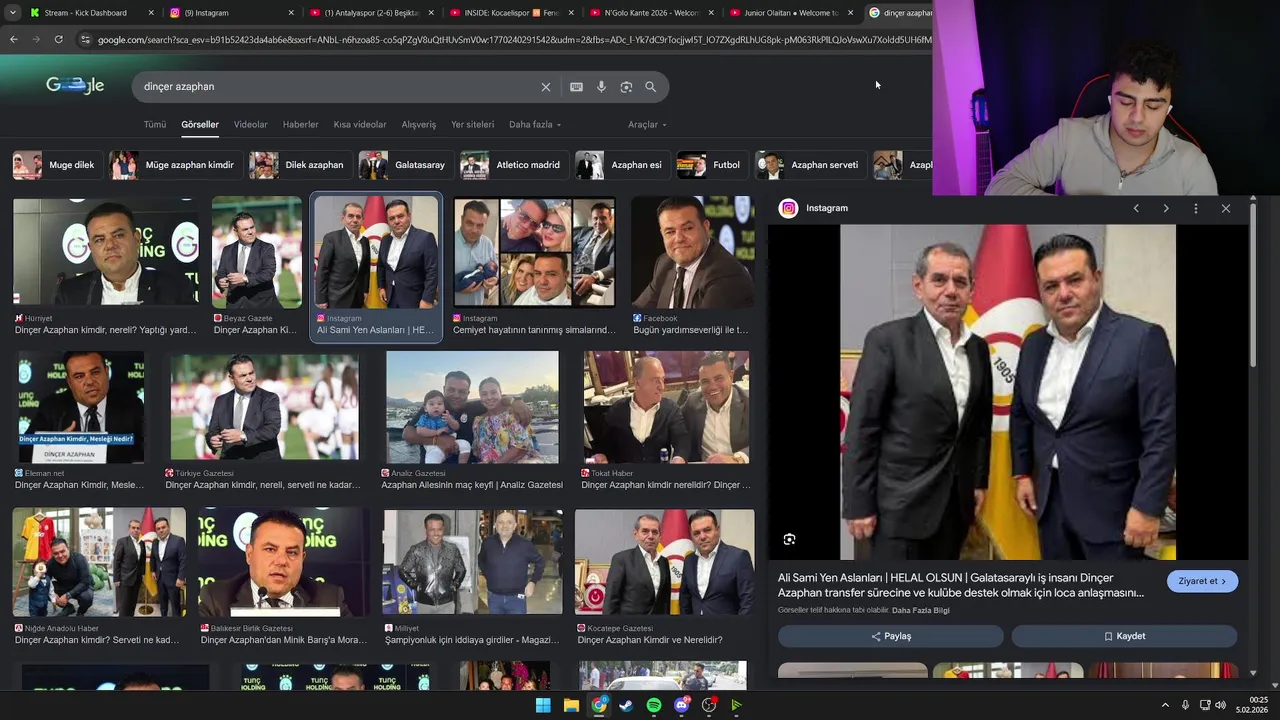Switch to the 'Tümü' results tab
The image size is (1280, 720).
coord(155,125)
